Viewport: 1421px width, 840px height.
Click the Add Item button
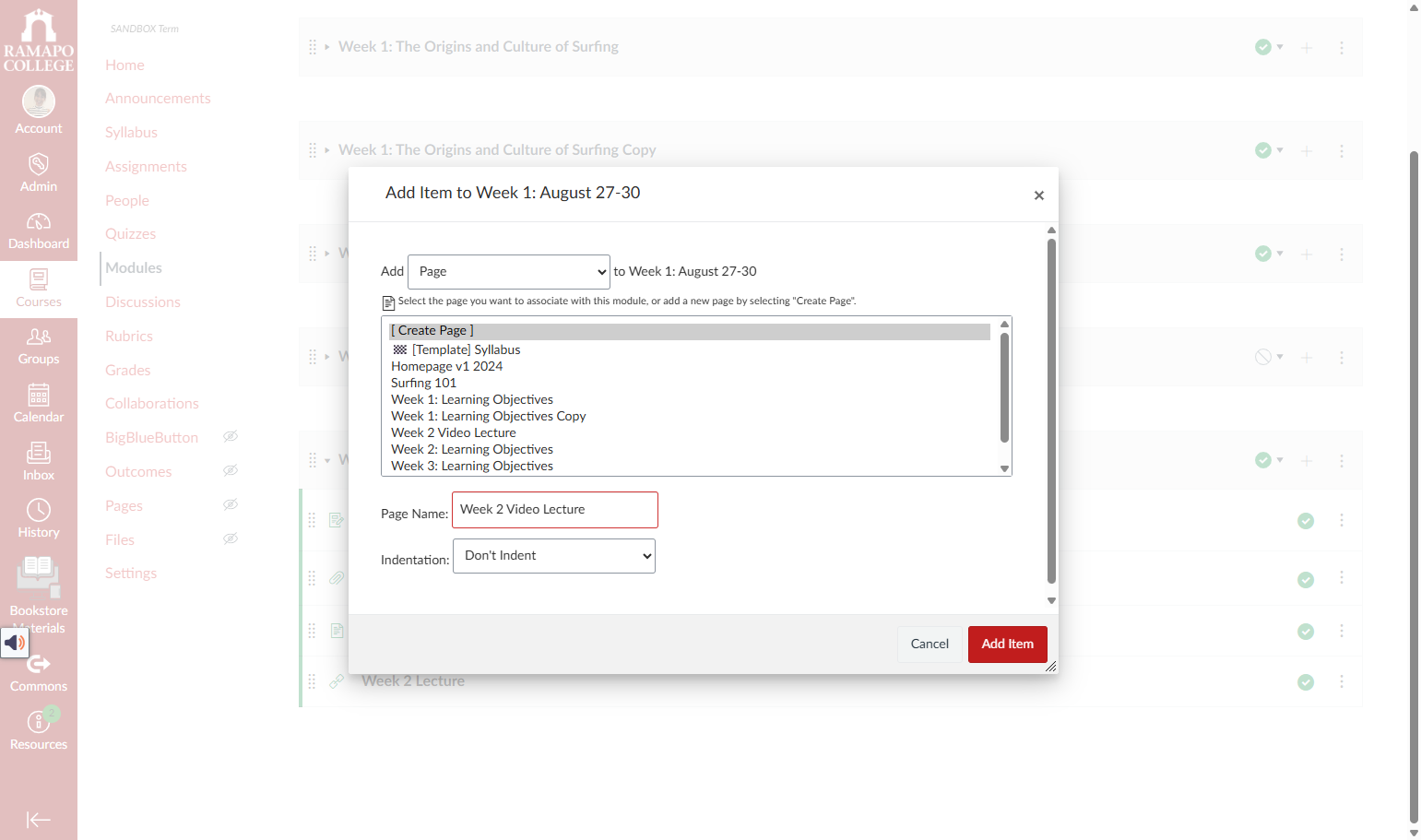(x=1008, y=645)
